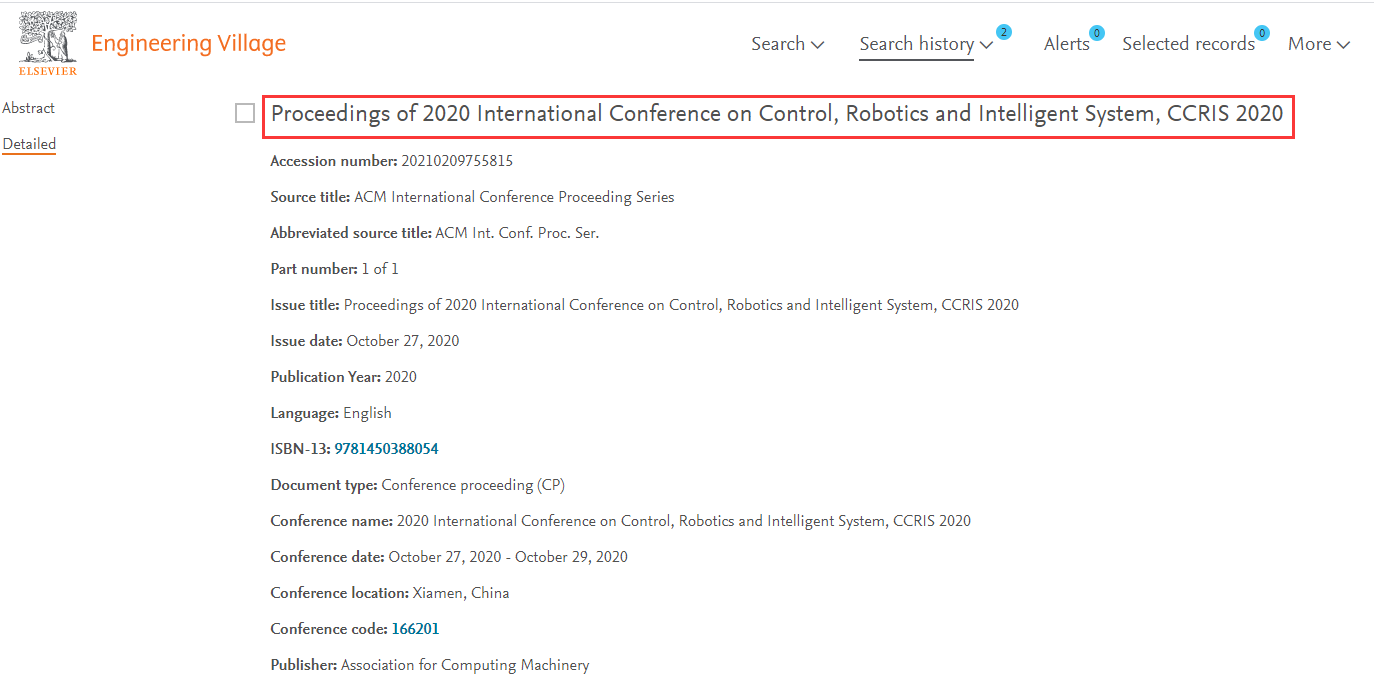This screenshot has width=1374, height=688.
Task: Click the Selected records count badge
Action: coord(1261,33)
